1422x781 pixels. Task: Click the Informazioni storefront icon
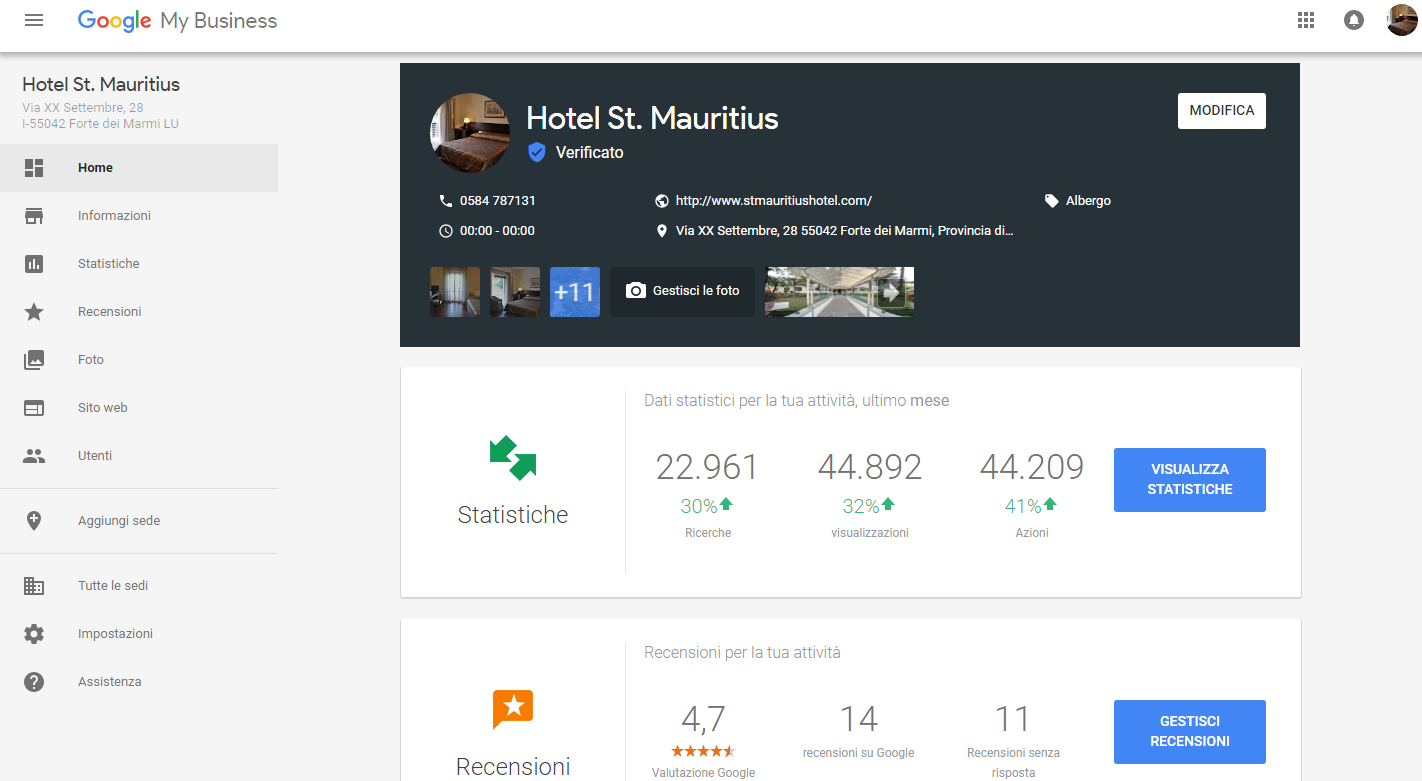(x=34, y=216)
